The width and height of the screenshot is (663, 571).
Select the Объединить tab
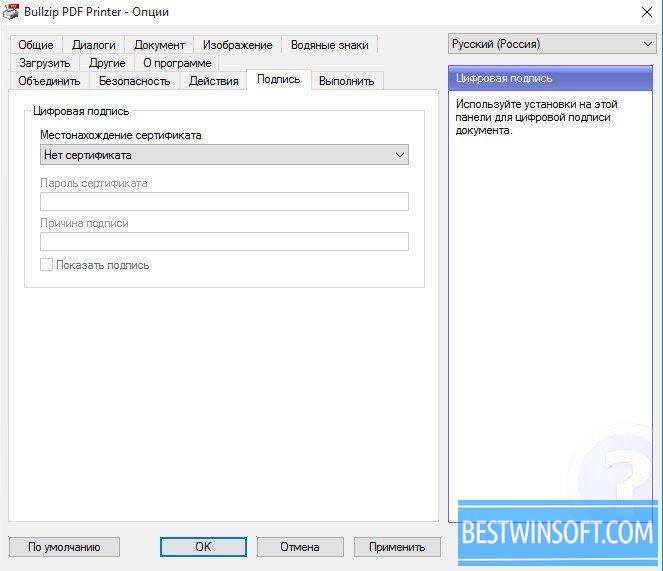pos(49,81)
